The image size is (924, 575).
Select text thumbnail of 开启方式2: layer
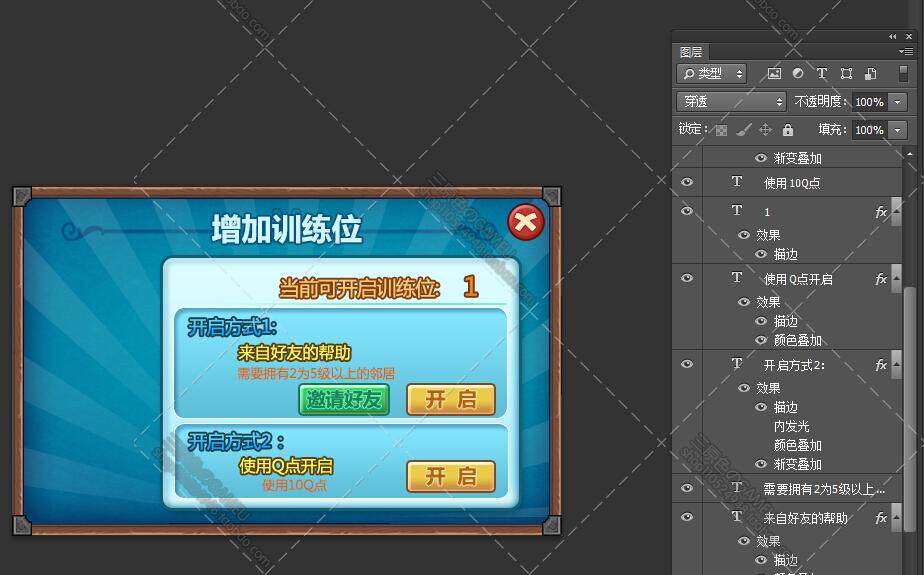click(737, 364)
